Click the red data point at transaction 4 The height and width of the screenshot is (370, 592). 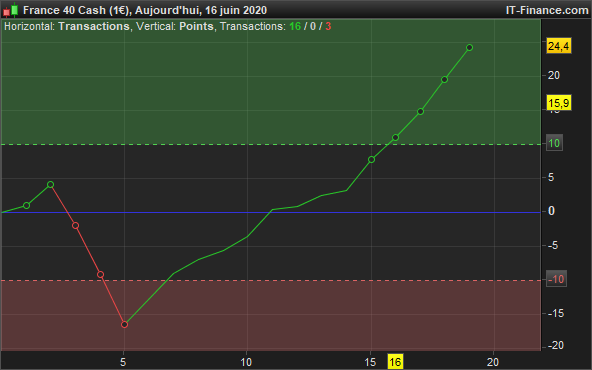click(x=100, y=274)
